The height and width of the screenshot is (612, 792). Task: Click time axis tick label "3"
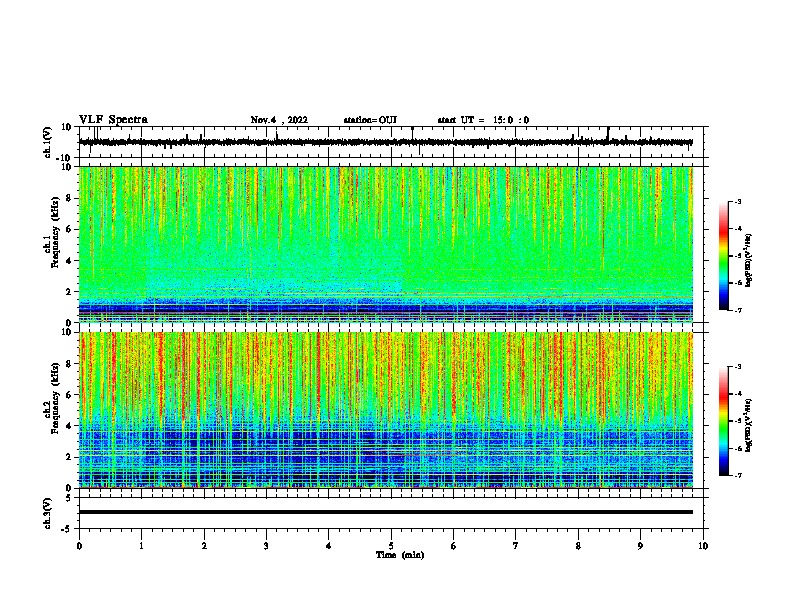(x=266, y=546)
